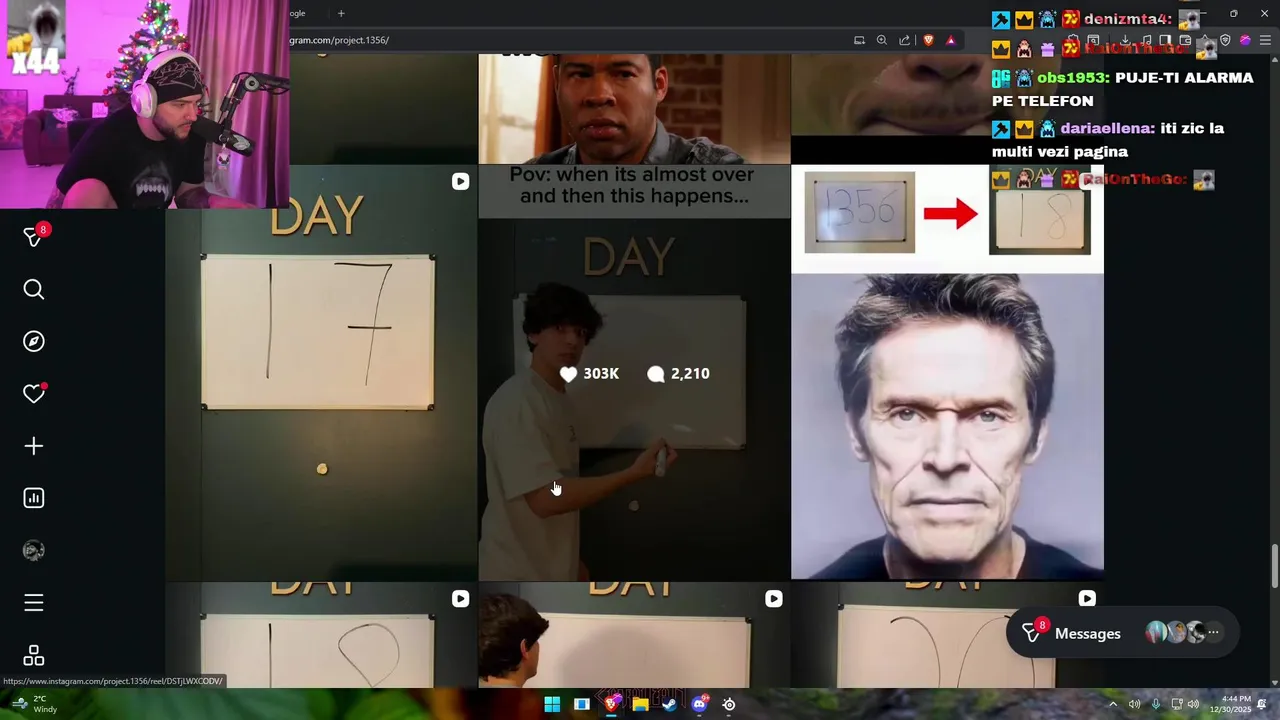Open the bottom-left whiteboard reel thumbnail

click(321, 635)
